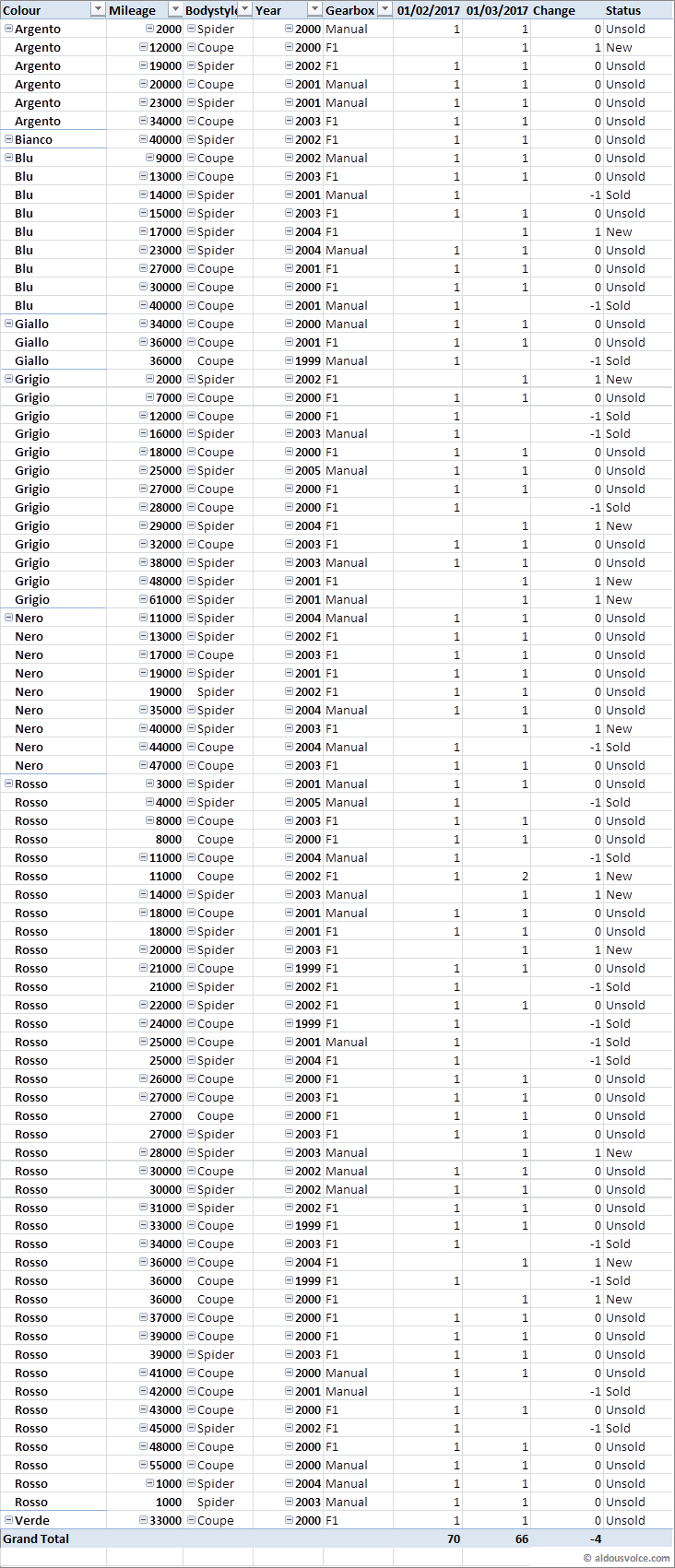Open the Year filter dropdown

pyautogui.click(x=314, y=10)
